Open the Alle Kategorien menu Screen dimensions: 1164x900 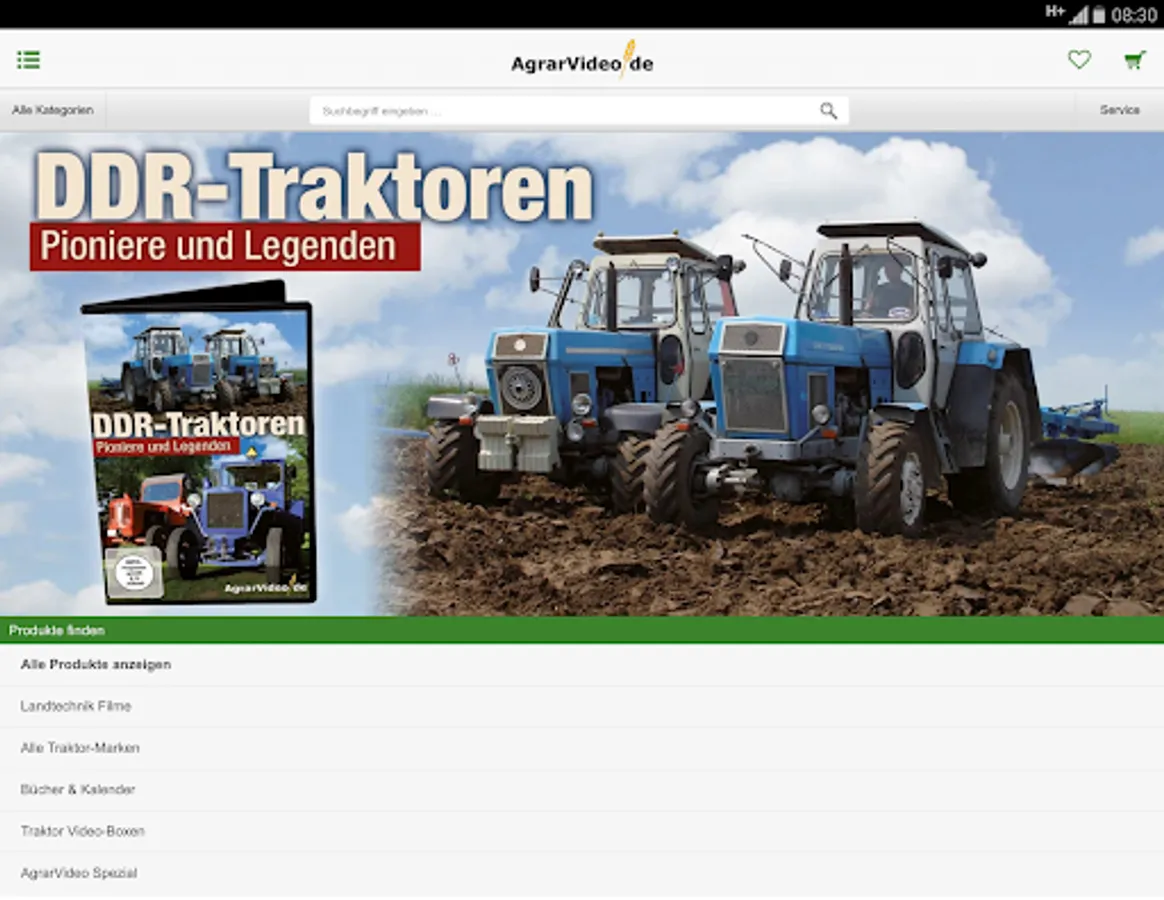click(x=53, y=110)
